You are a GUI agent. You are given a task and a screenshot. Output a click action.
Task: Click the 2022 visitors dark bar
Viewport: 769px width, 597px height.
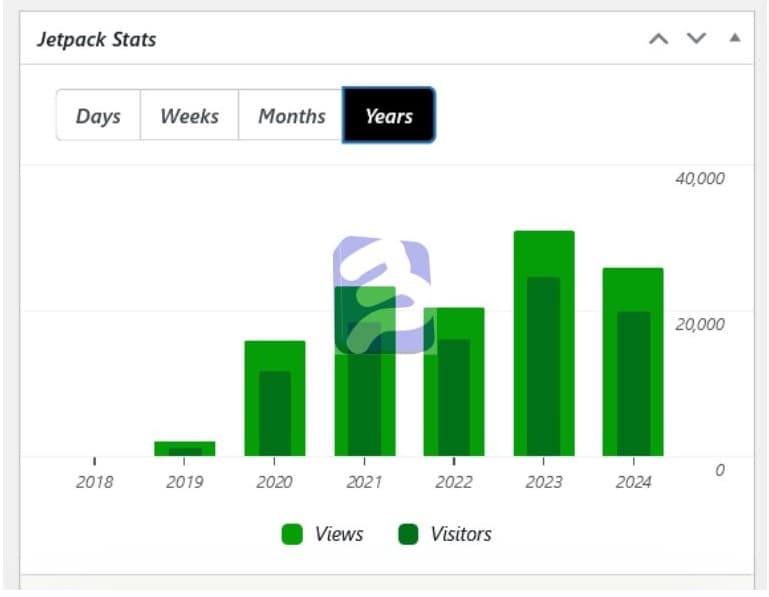[454, 397]
